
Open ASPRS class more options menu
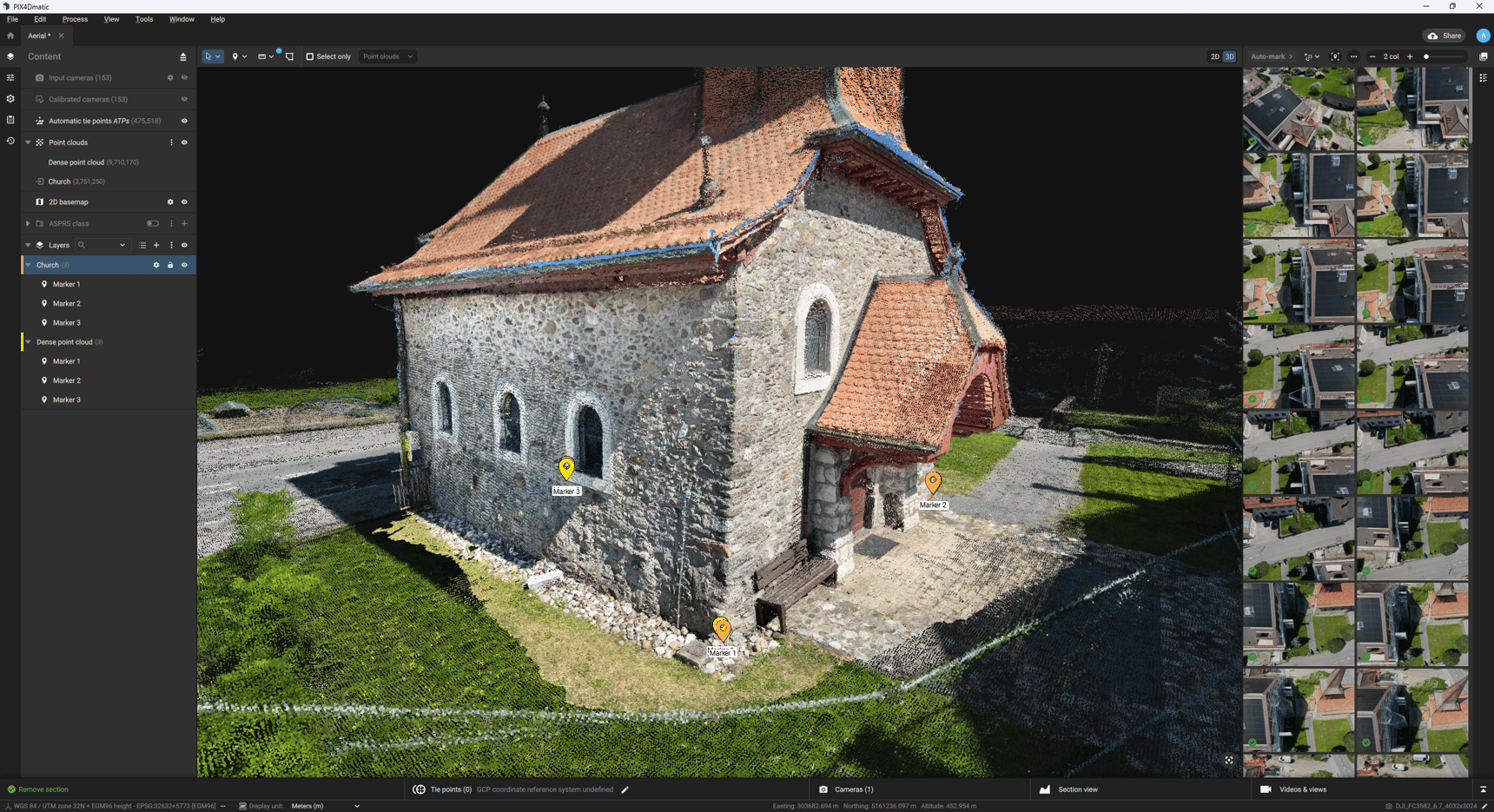(171, 223)
